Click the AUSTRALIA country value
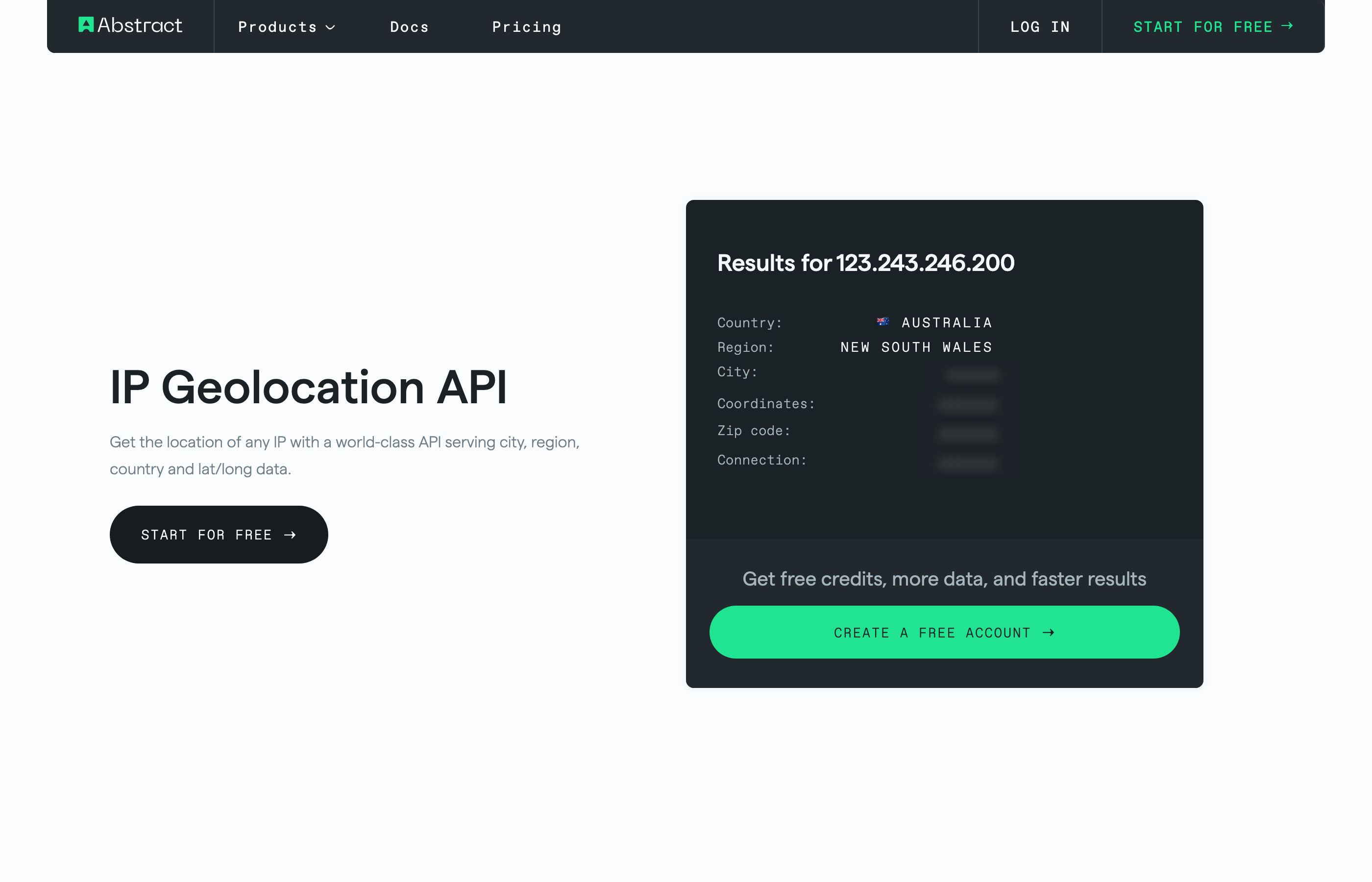 click(947, 322)
